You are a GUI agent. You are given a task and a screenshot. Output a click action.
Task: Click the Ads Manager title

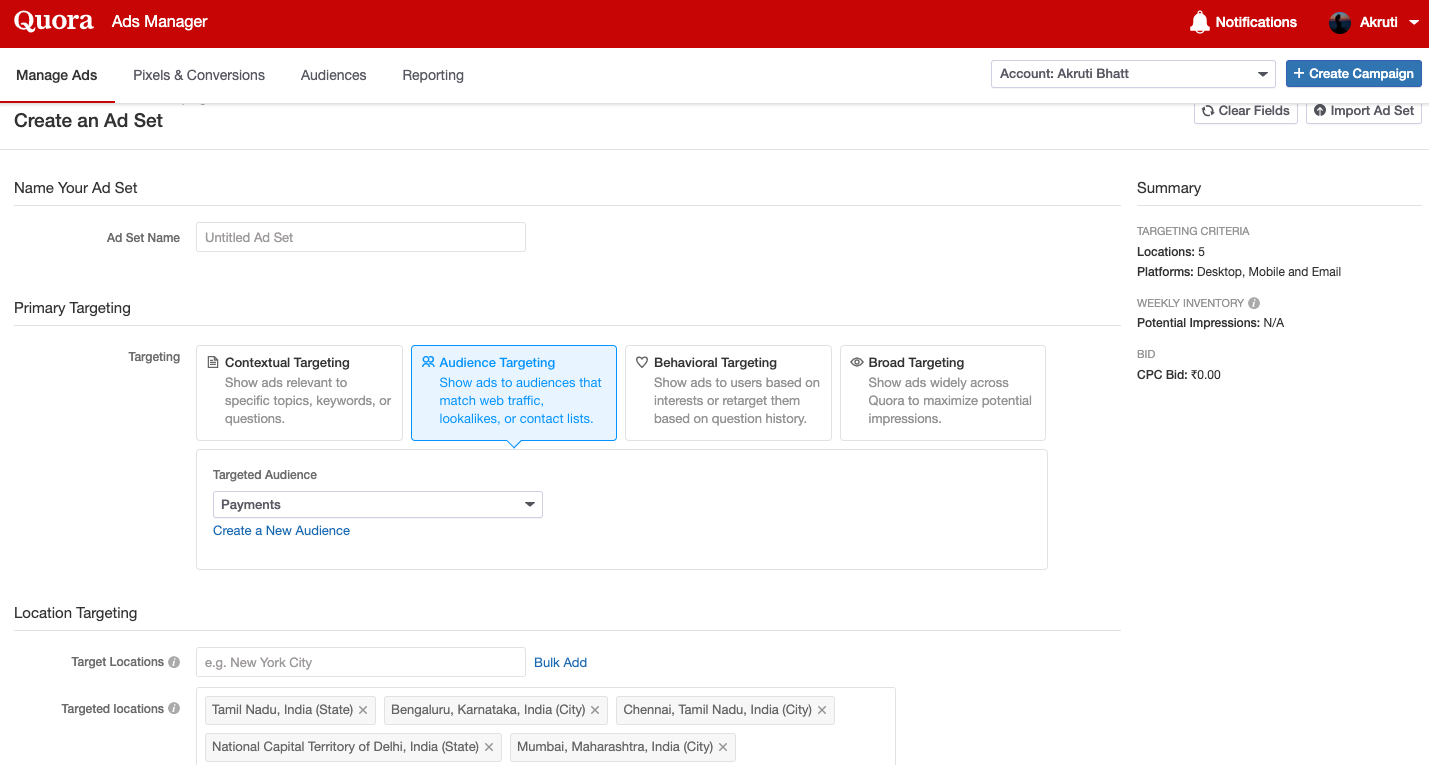point(160,22)
